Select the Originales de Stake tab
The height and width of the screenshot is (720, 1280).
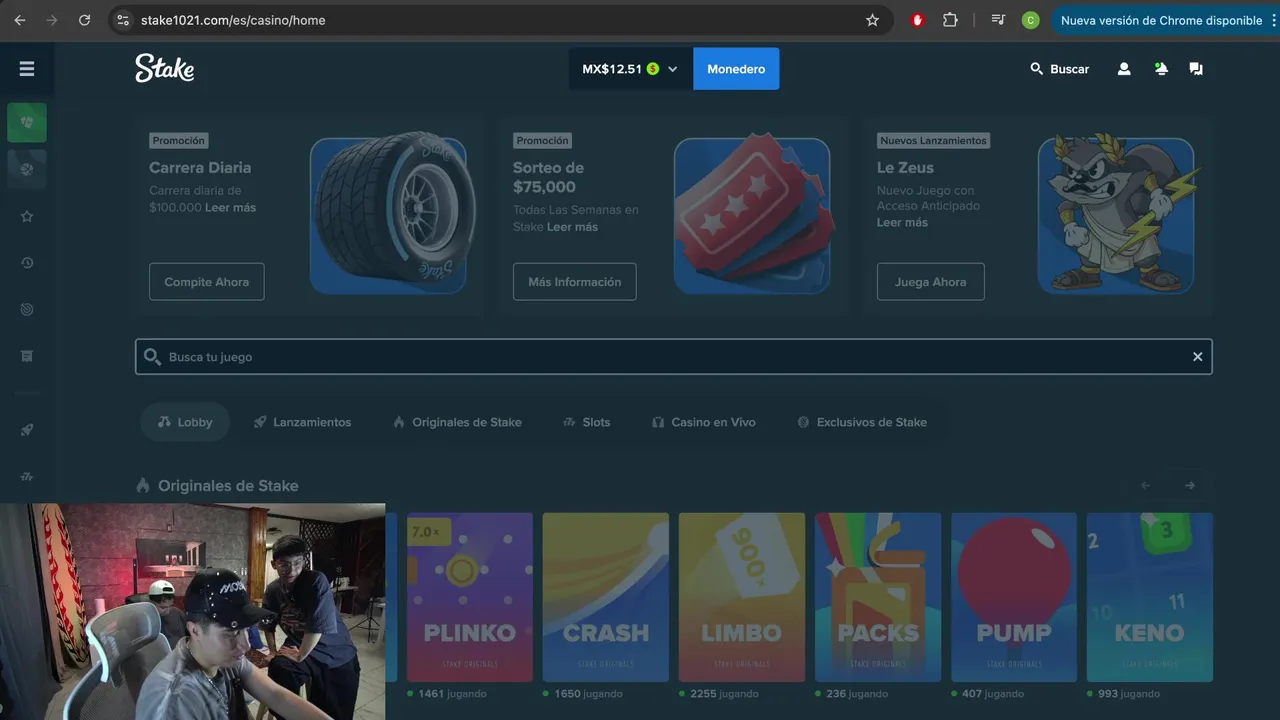[457, 422]
